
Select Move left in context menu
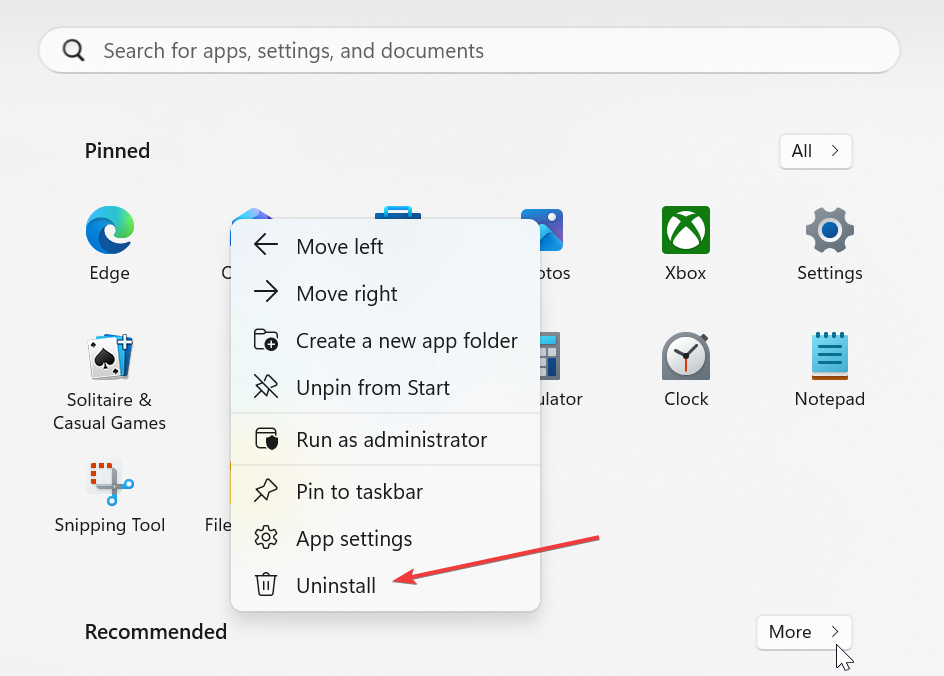point(339,246)
